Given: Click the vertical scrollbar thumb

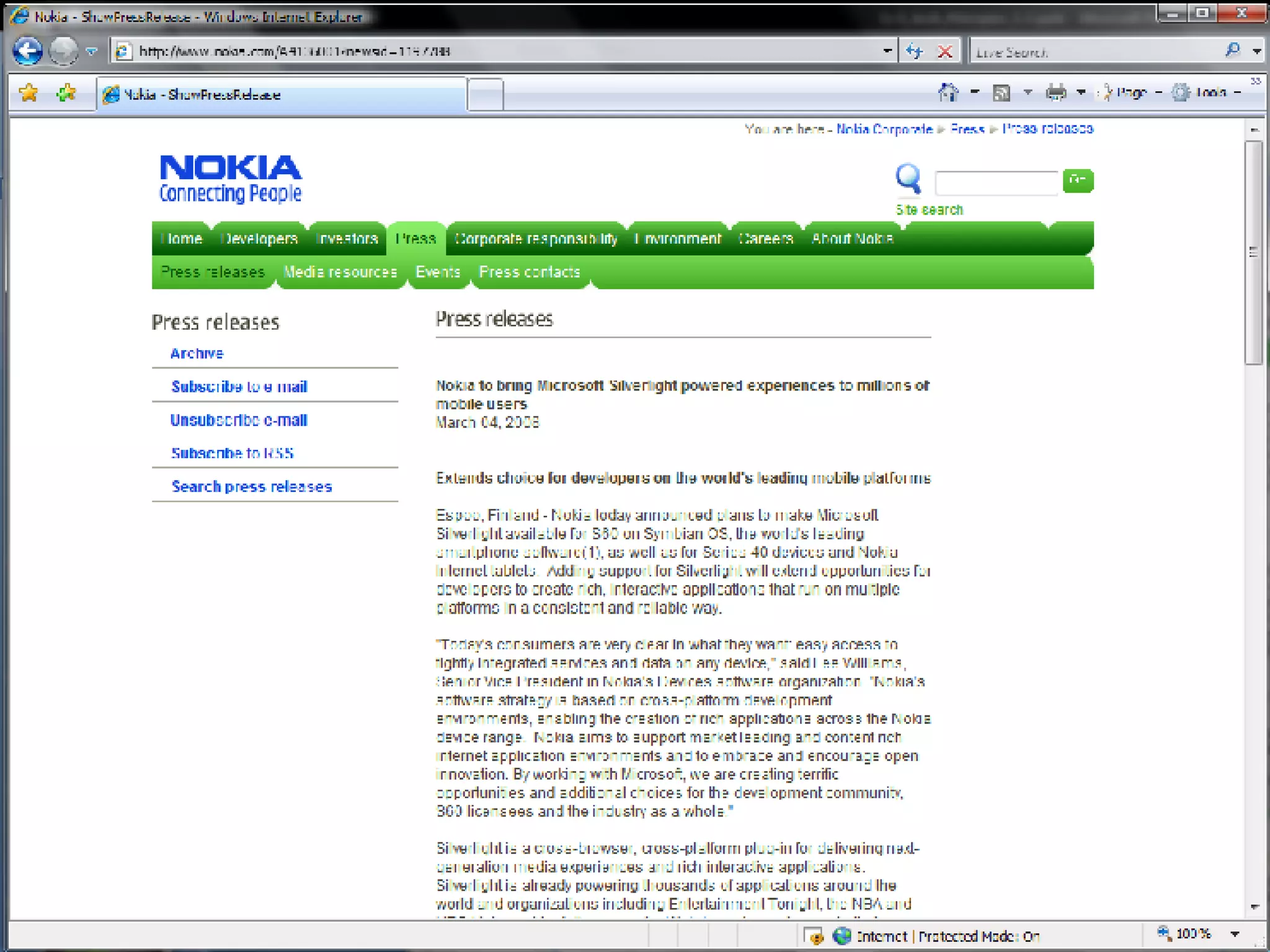Looking at the screenshot, I should [x=1253, y=252].
